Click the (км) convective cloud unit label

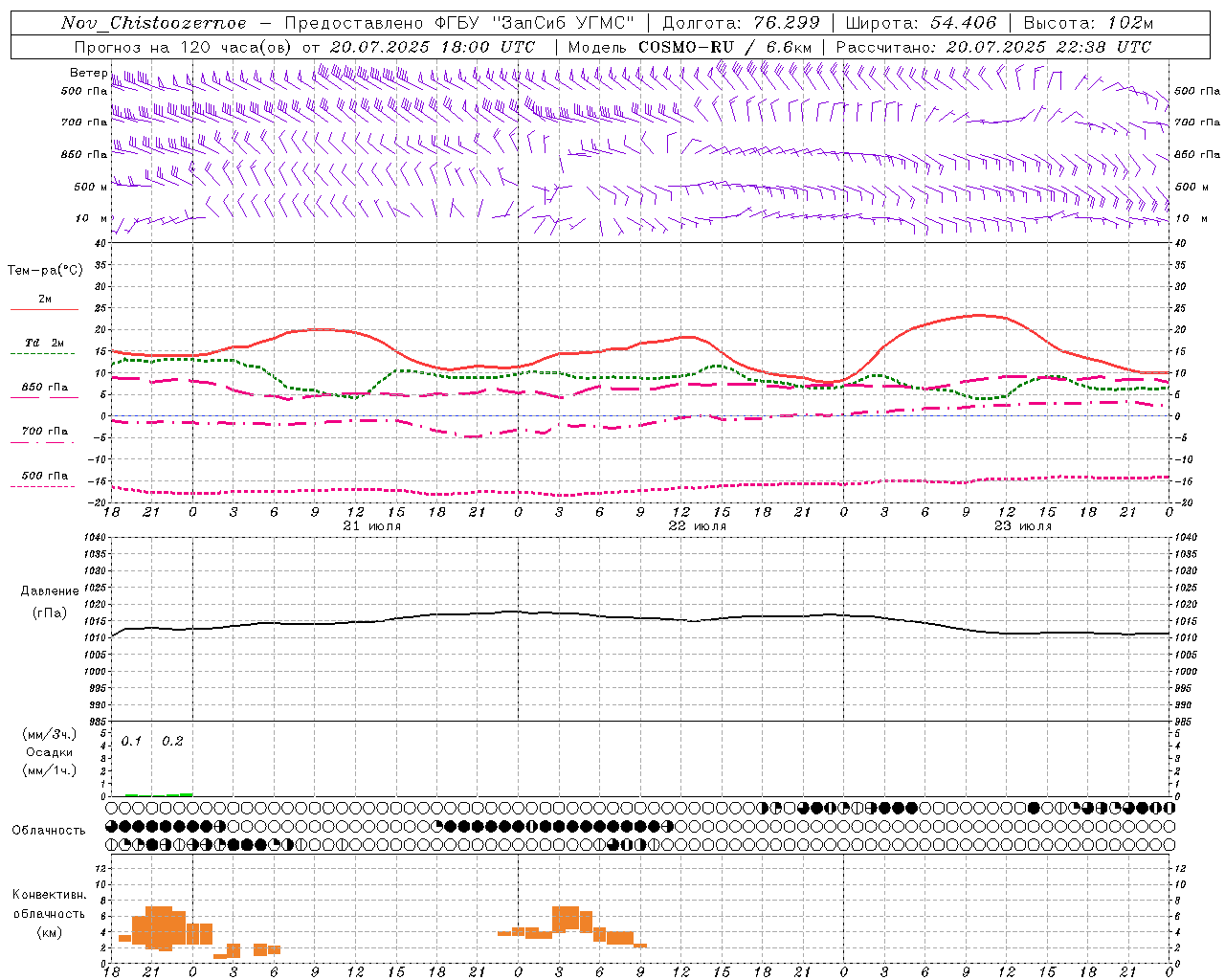pyautogui.click(x=50, y=932)
